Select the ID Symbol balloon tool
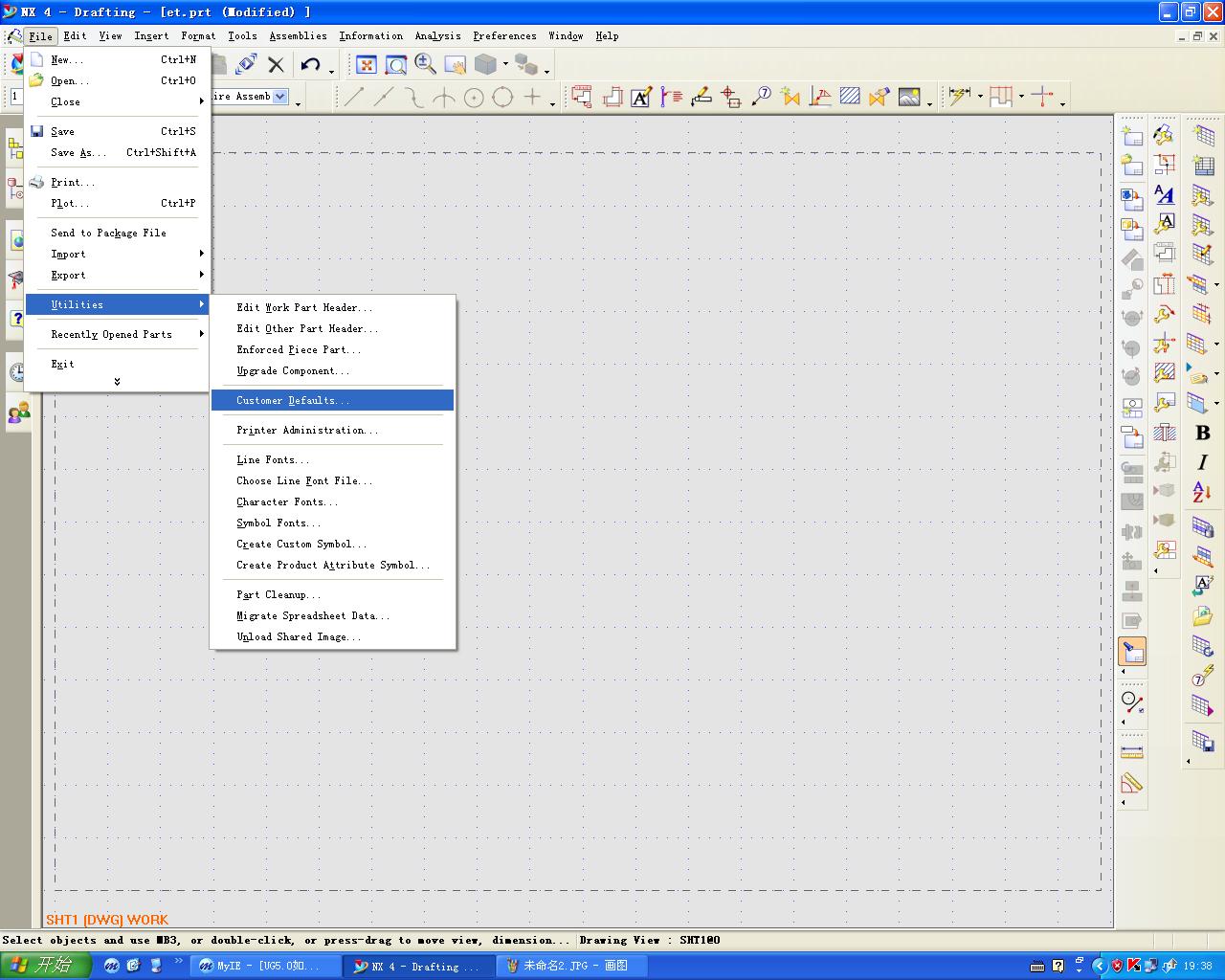1225x980 pixels. point(762,97)
